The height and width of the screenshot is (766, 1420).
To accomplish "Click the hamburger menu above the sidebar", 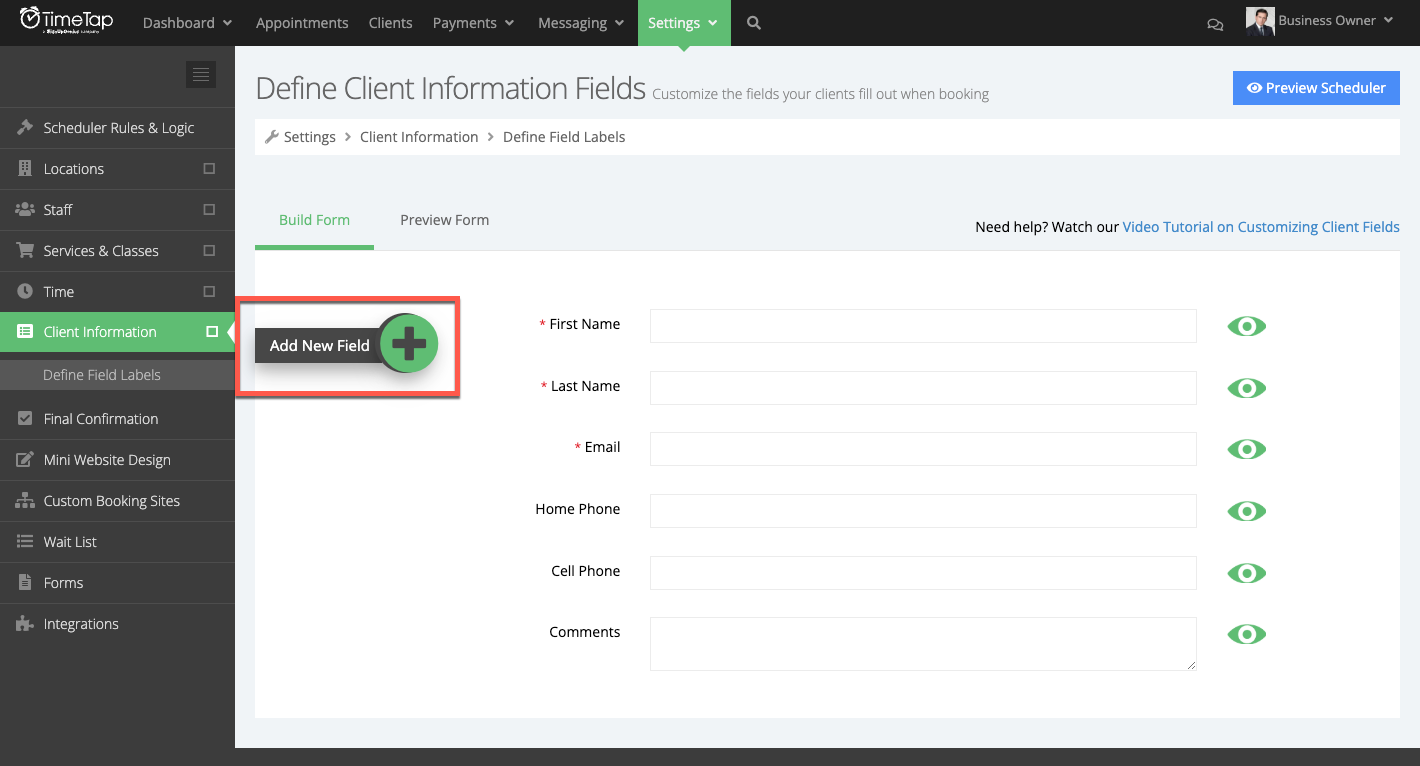I will click(200, 74).
